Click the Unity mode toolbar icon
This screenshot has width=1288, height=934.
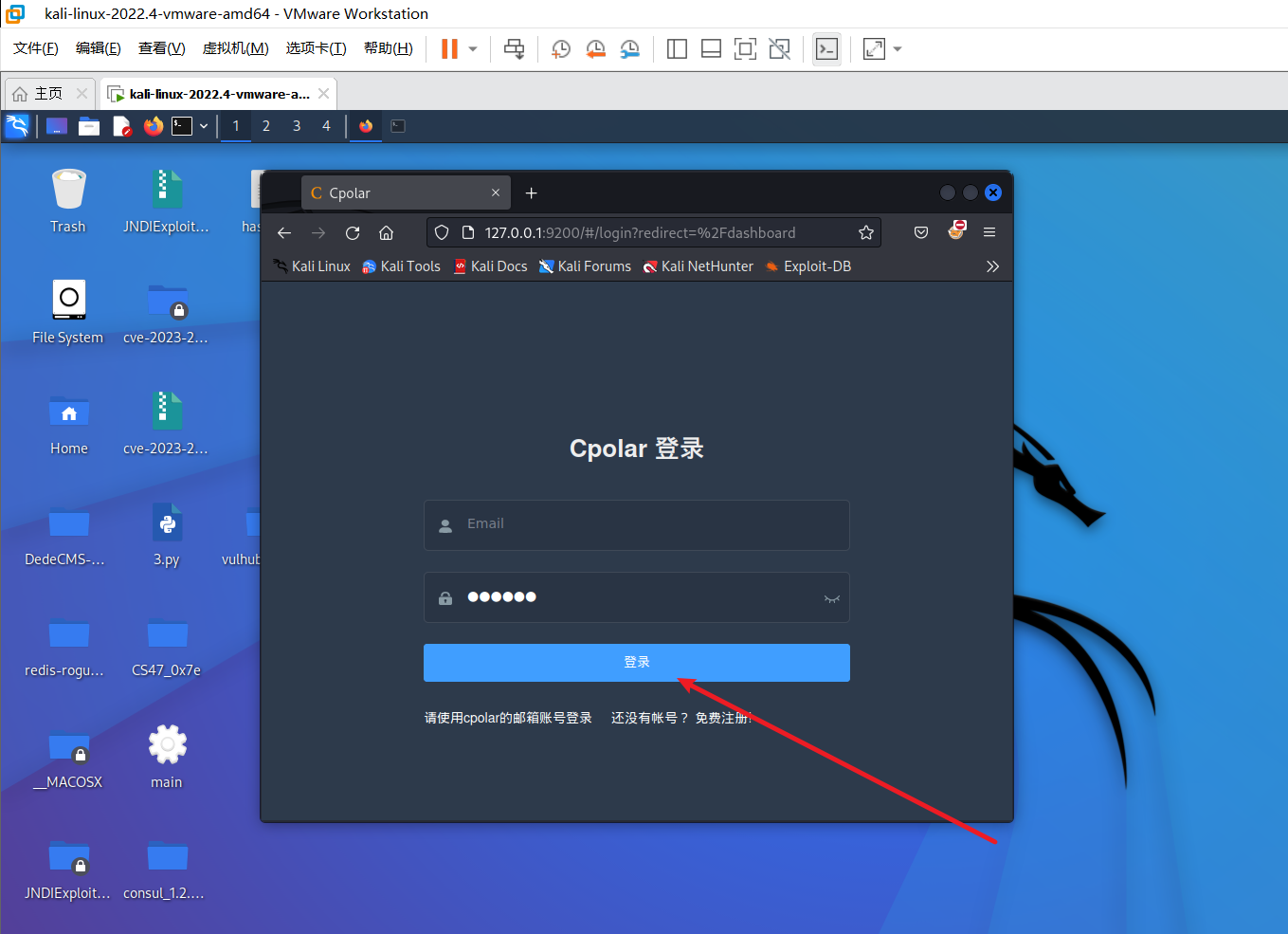click(779, 48)
